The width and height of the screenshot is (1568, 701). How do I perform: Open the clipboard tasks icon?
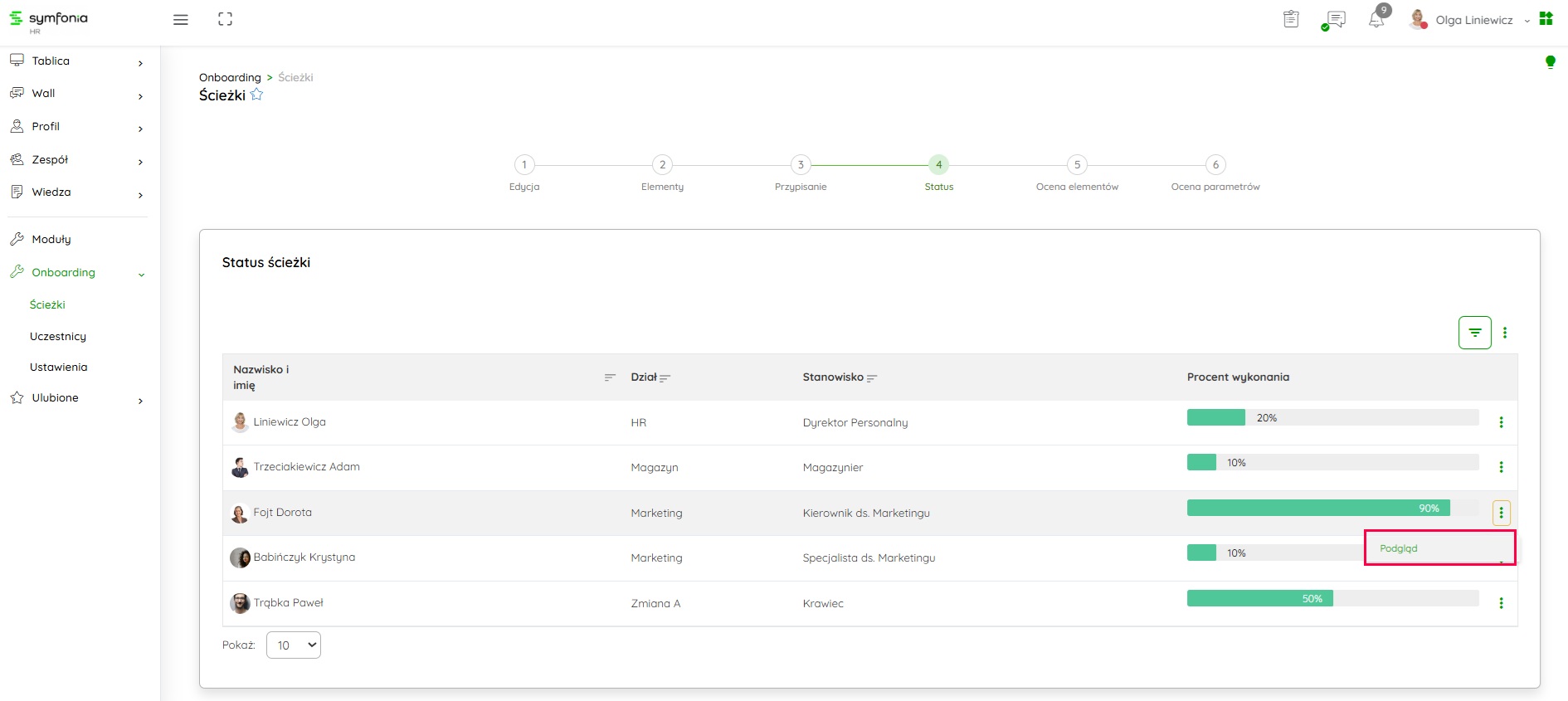1291,19
